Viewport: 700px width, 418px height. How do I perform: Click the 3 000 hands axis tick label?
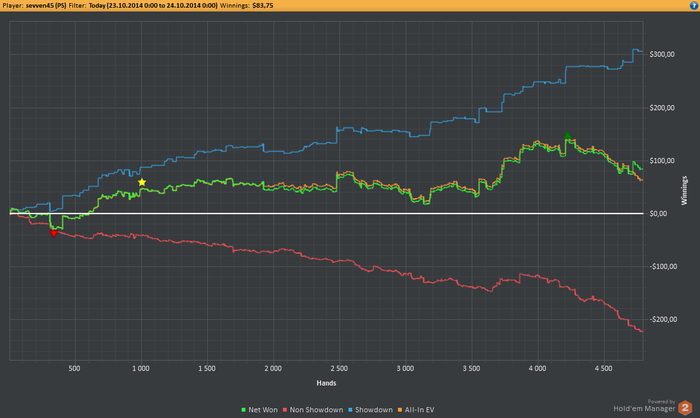(x=405, y=368)
